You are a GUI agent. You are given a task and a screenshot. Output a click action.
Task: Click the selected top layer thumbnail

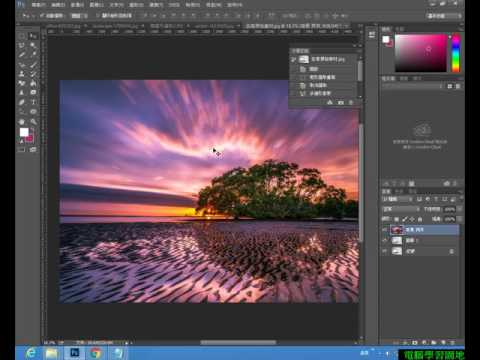coord(397,230)
